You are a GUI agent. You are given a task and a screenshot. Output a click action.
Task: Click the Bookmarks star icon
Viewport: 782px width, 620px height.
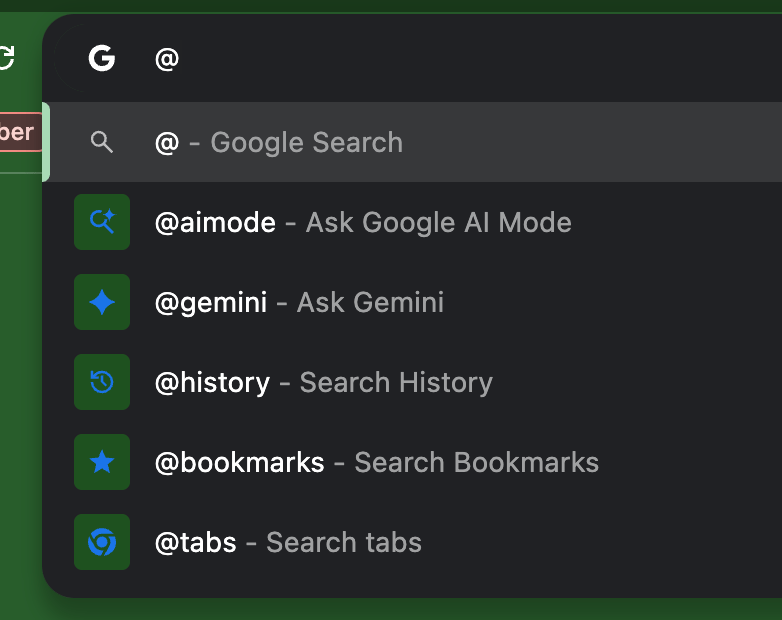pyautogui.click(x=102, y=462)
